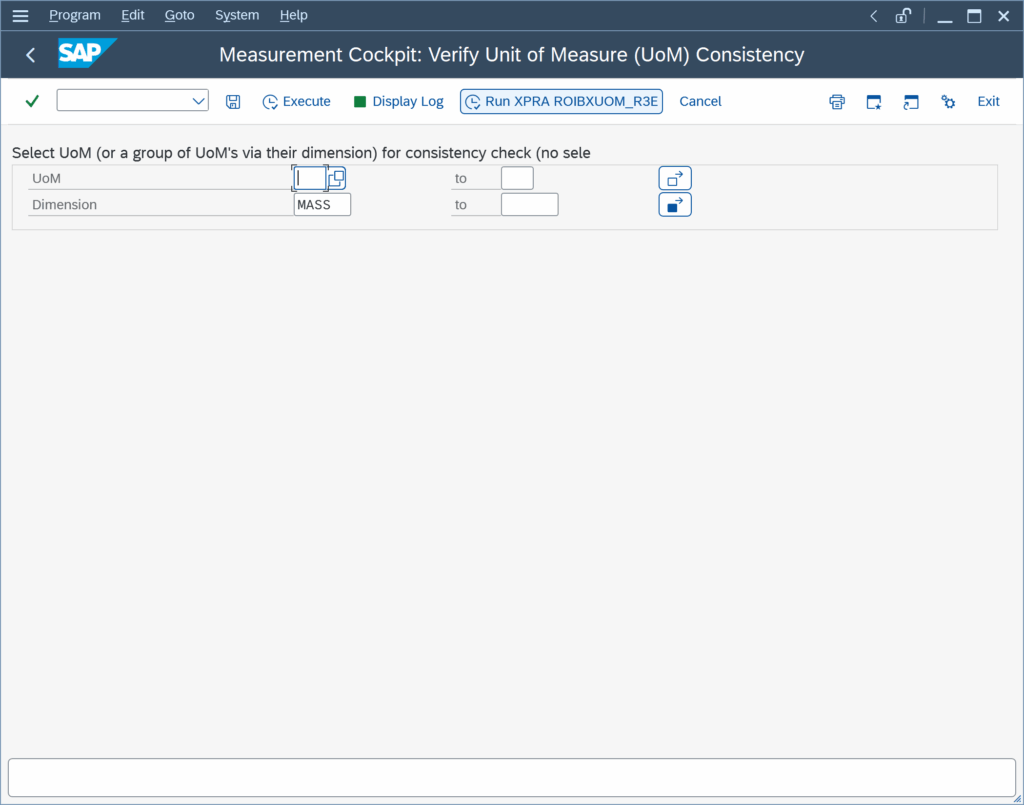Screen dimensions: 1024x805
Task: Expand the transaction command field dropdown
Action: [197, 101]
